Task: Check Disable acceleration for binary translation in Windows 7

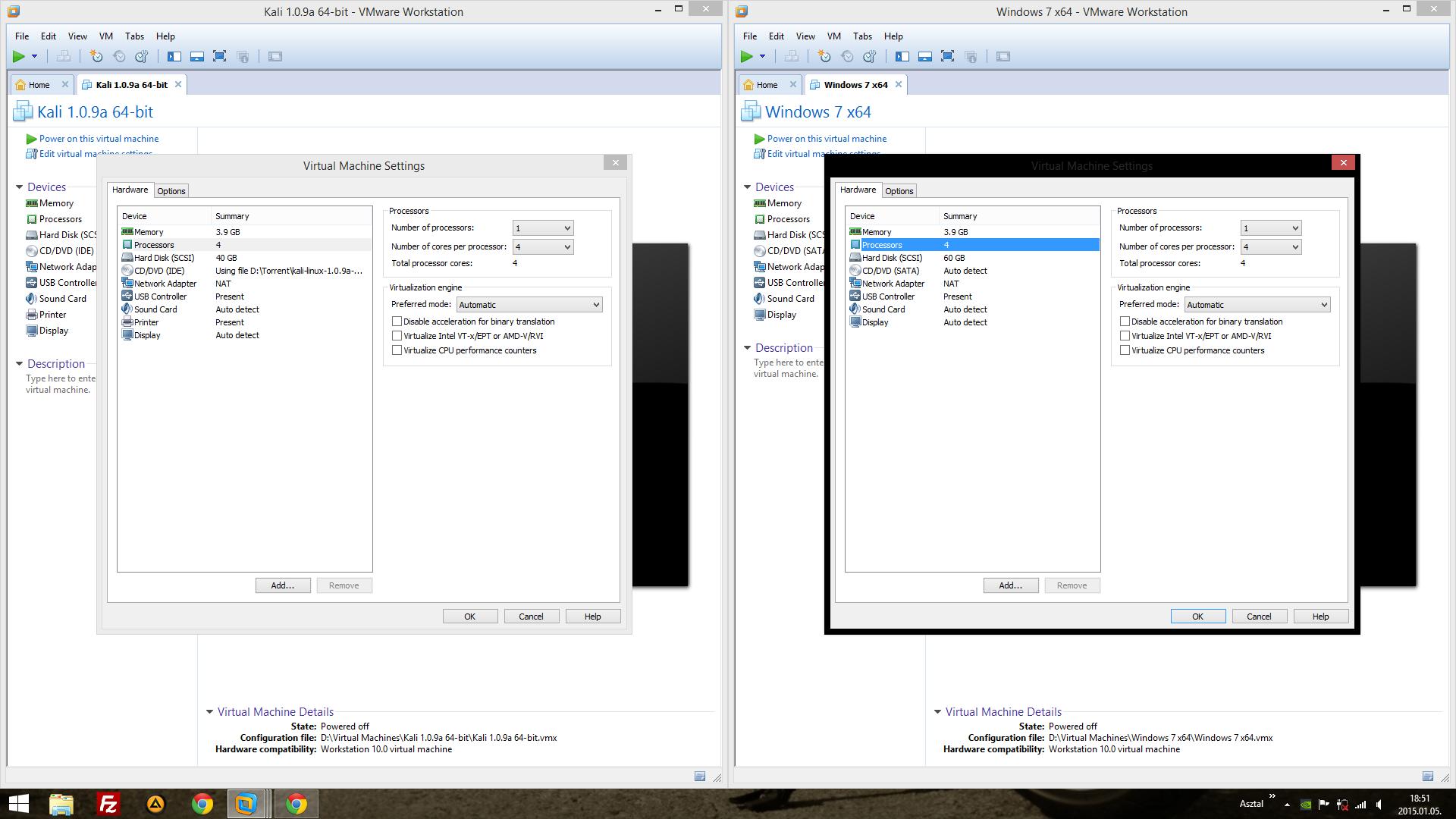Action: (x=1125, y=322)
